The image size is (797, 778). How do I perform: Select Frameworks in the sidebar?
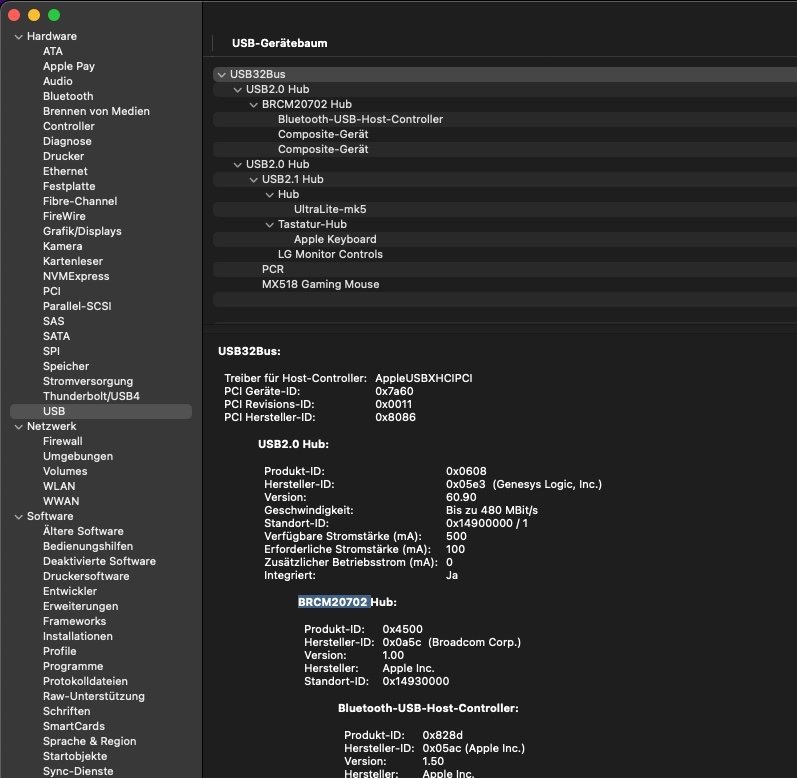tap(74, 621)
